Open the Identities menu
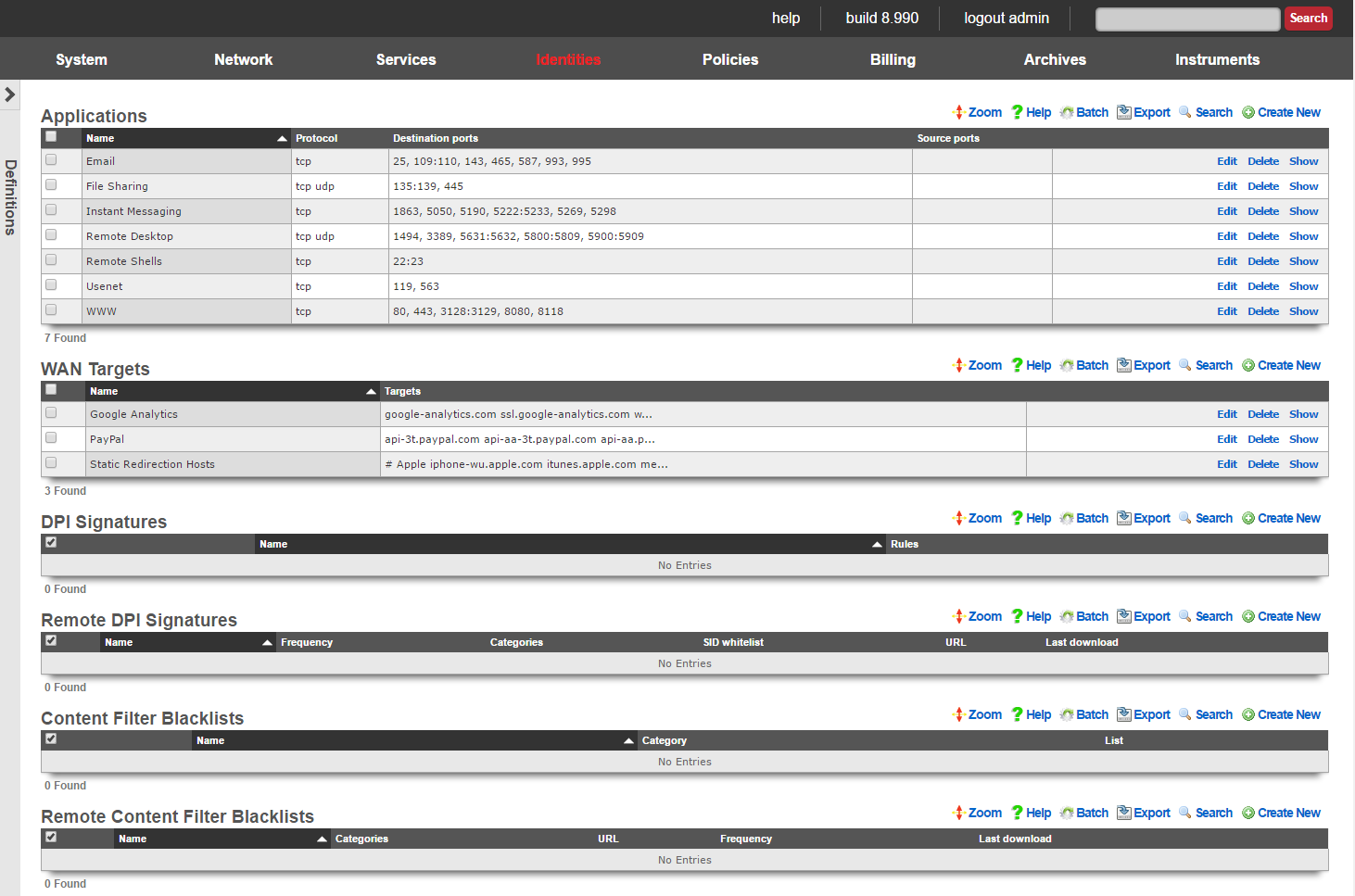This screenshot has height=896, width=1355. pos(568,59)
